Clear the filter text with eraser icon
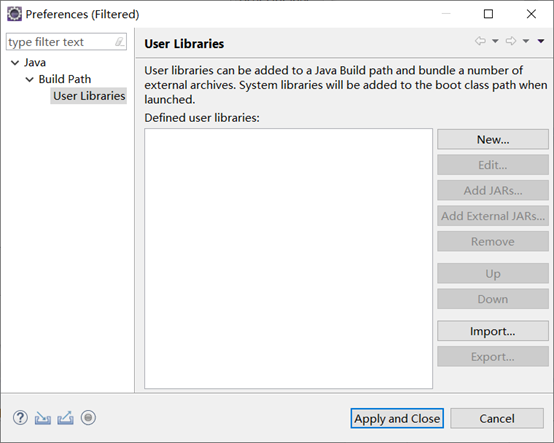The height and width of the screenshot is (443, 554). pos(120,42)
